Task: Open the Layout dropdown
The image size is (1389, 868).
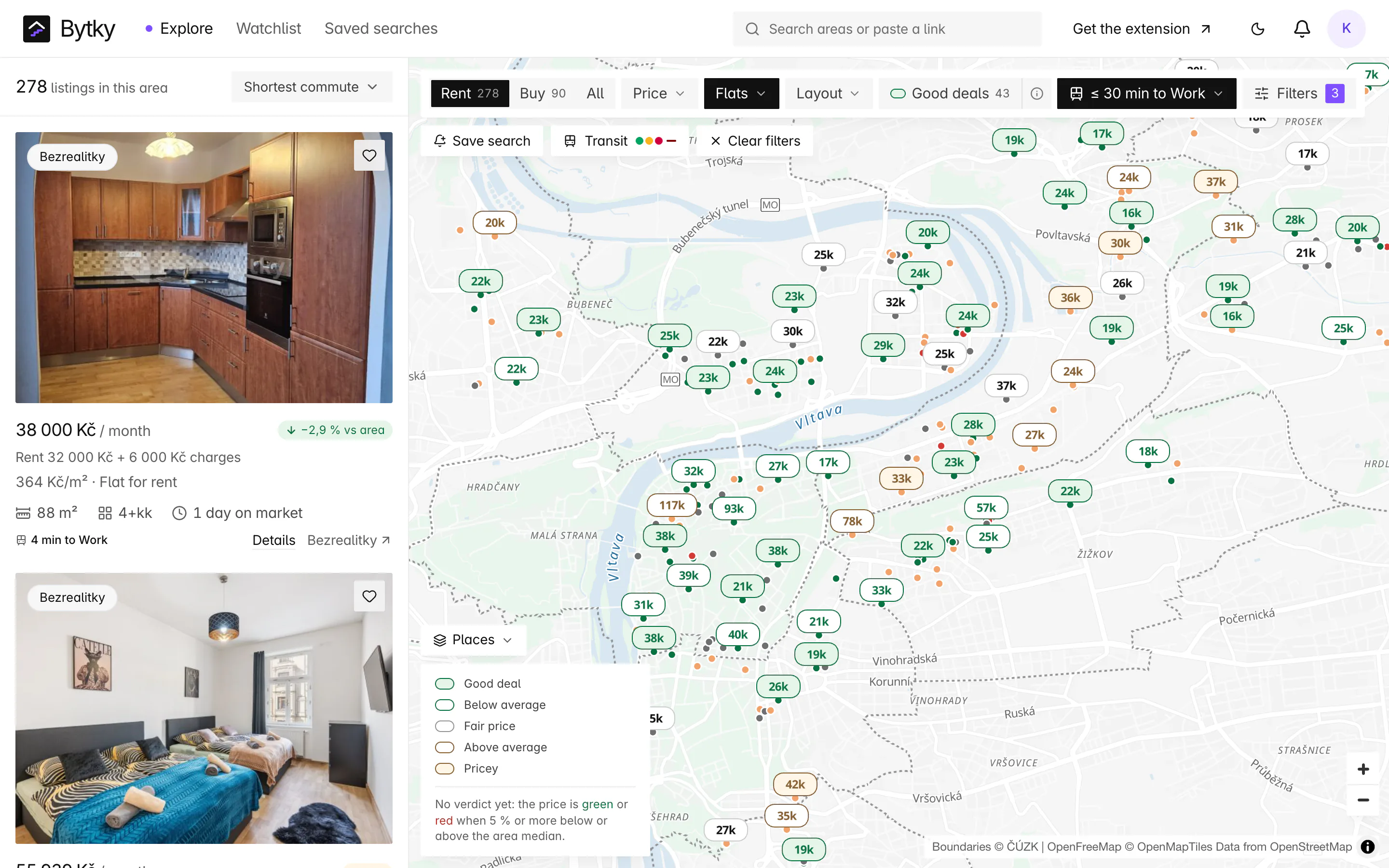Action: coord(828,94)
